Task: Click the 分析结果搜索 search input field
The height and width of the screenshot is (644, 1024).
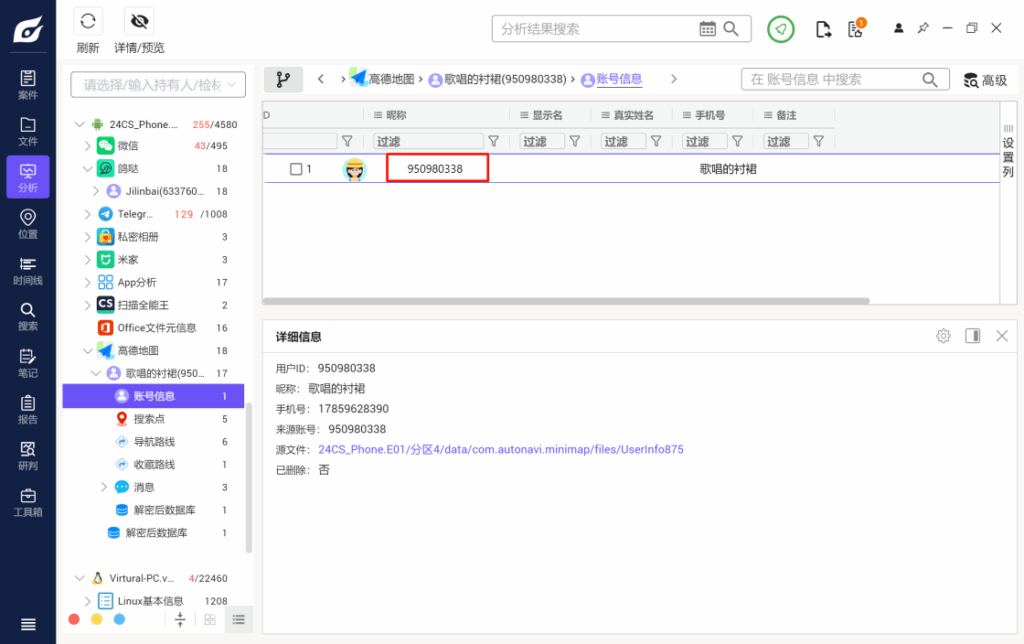Action: click(590, 28)
